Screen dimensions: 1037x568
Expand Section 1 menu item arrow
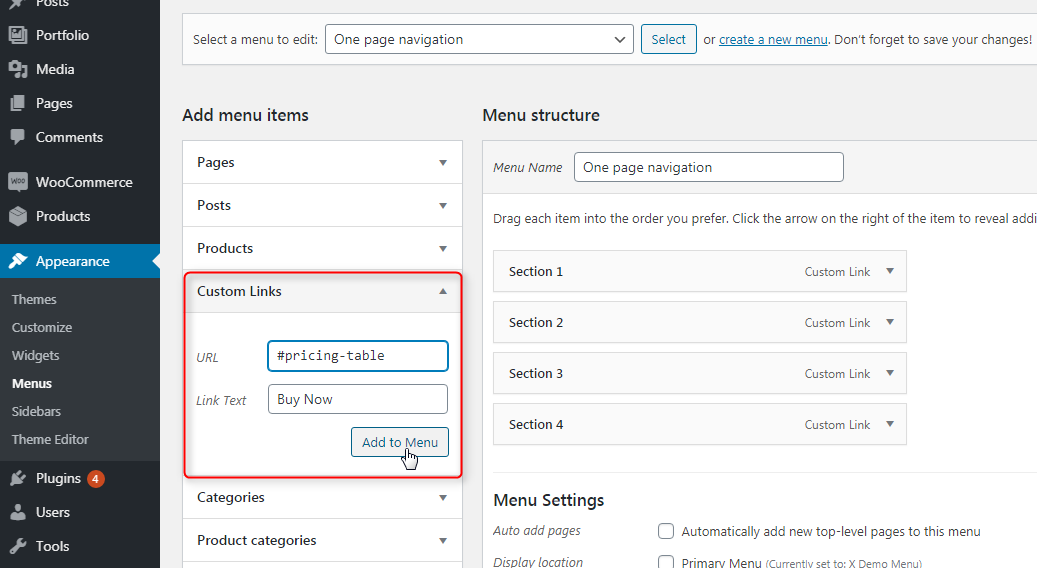890,271
